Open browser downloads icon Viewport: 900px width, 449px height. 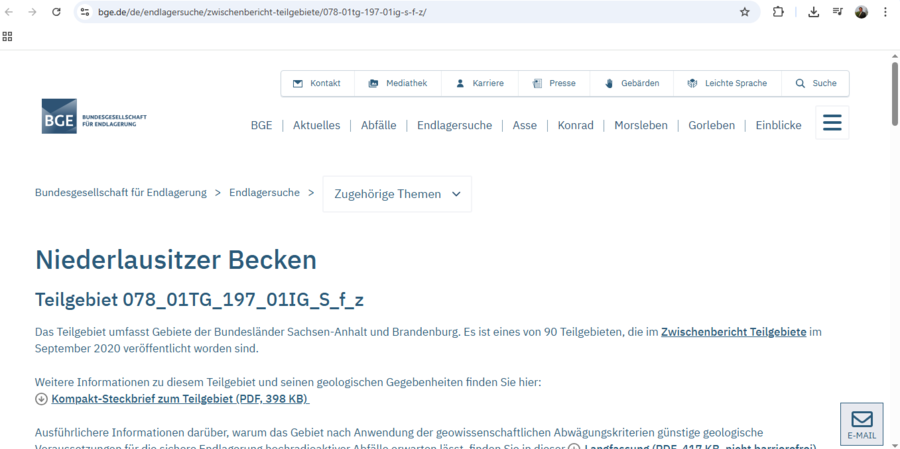pyautogui.click(x=813, y=12)
